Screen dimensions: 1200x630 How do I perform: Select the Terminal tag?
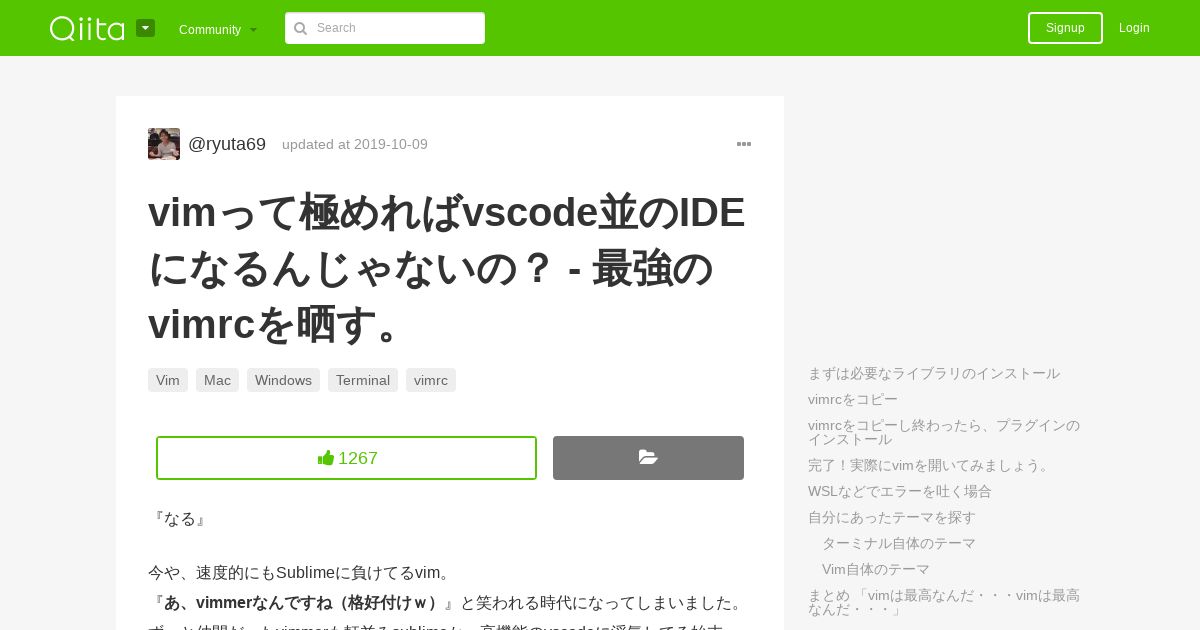pyautogui.click(x=363, y=380)
